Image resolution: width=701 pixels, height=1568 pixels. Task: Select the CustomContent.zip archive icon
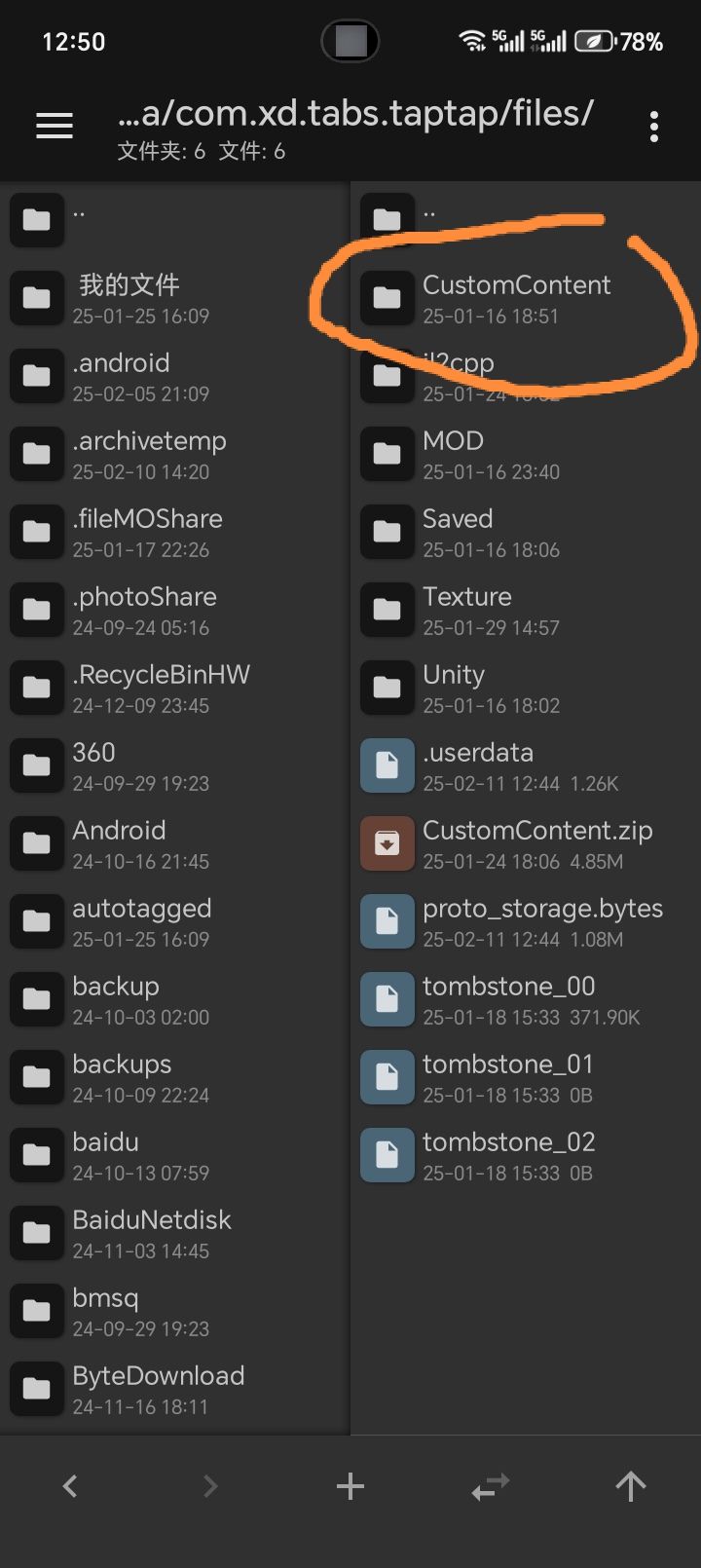tap(387, 843)
